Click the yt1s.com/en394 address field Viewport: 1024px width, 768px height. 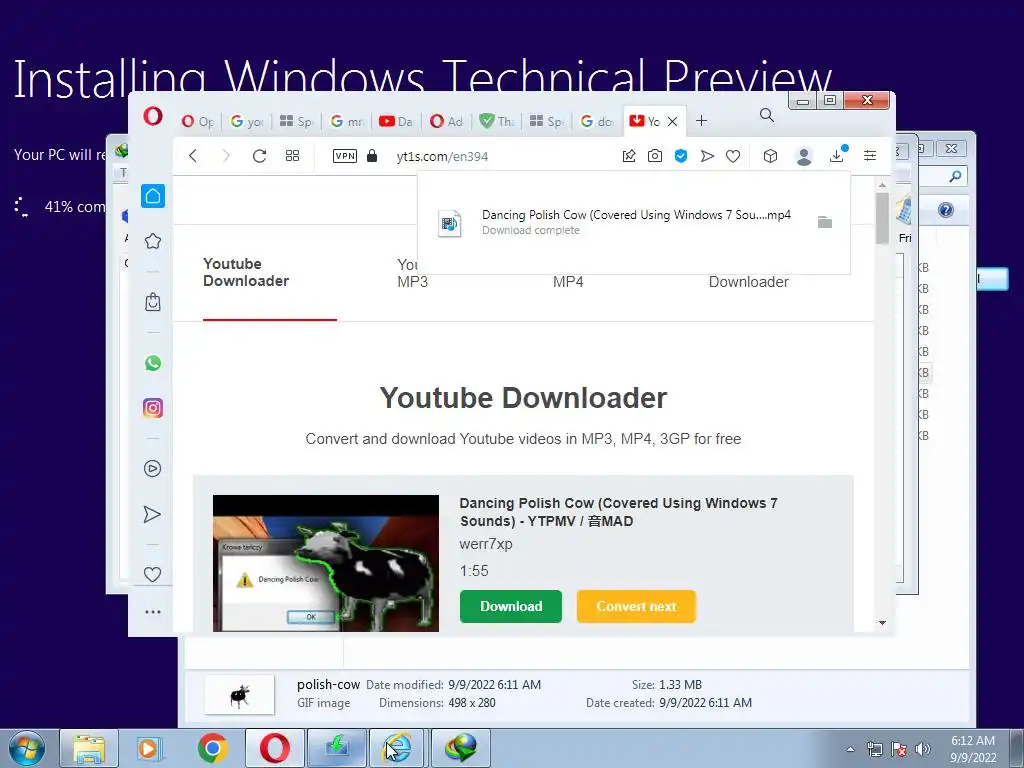tap(442, 157)
